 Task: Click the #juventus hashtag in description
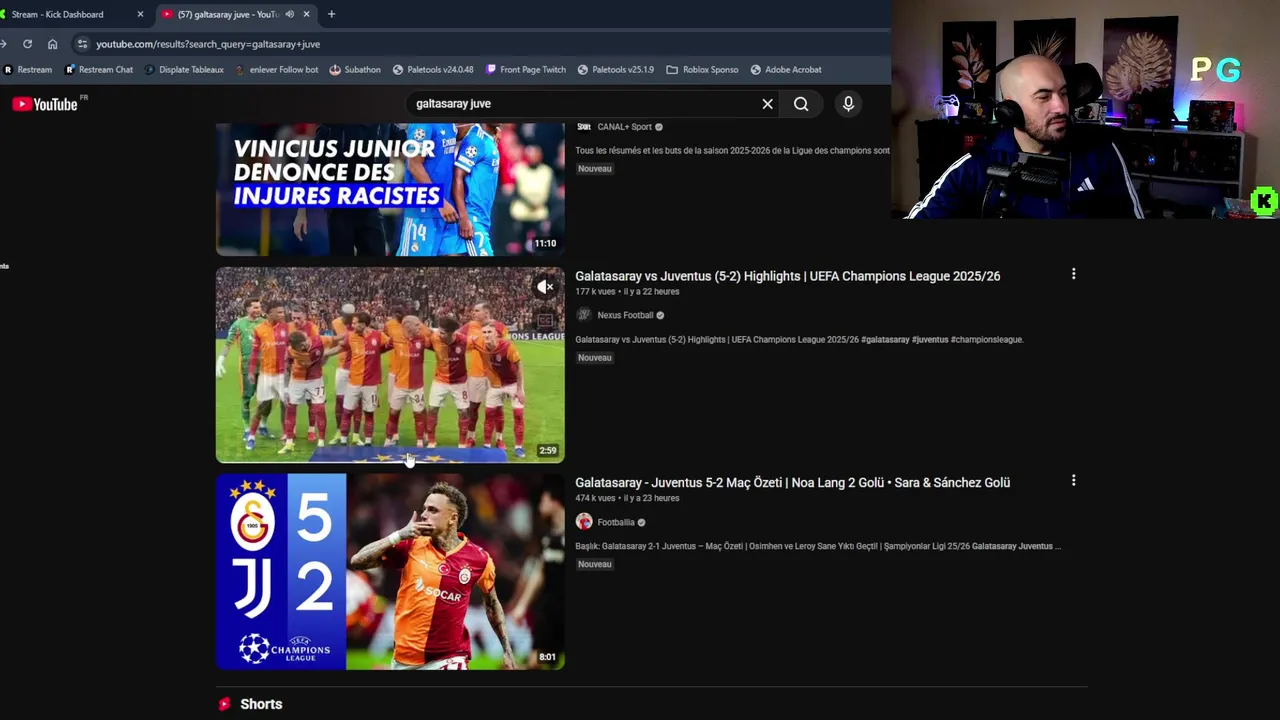tap(930, 340)
